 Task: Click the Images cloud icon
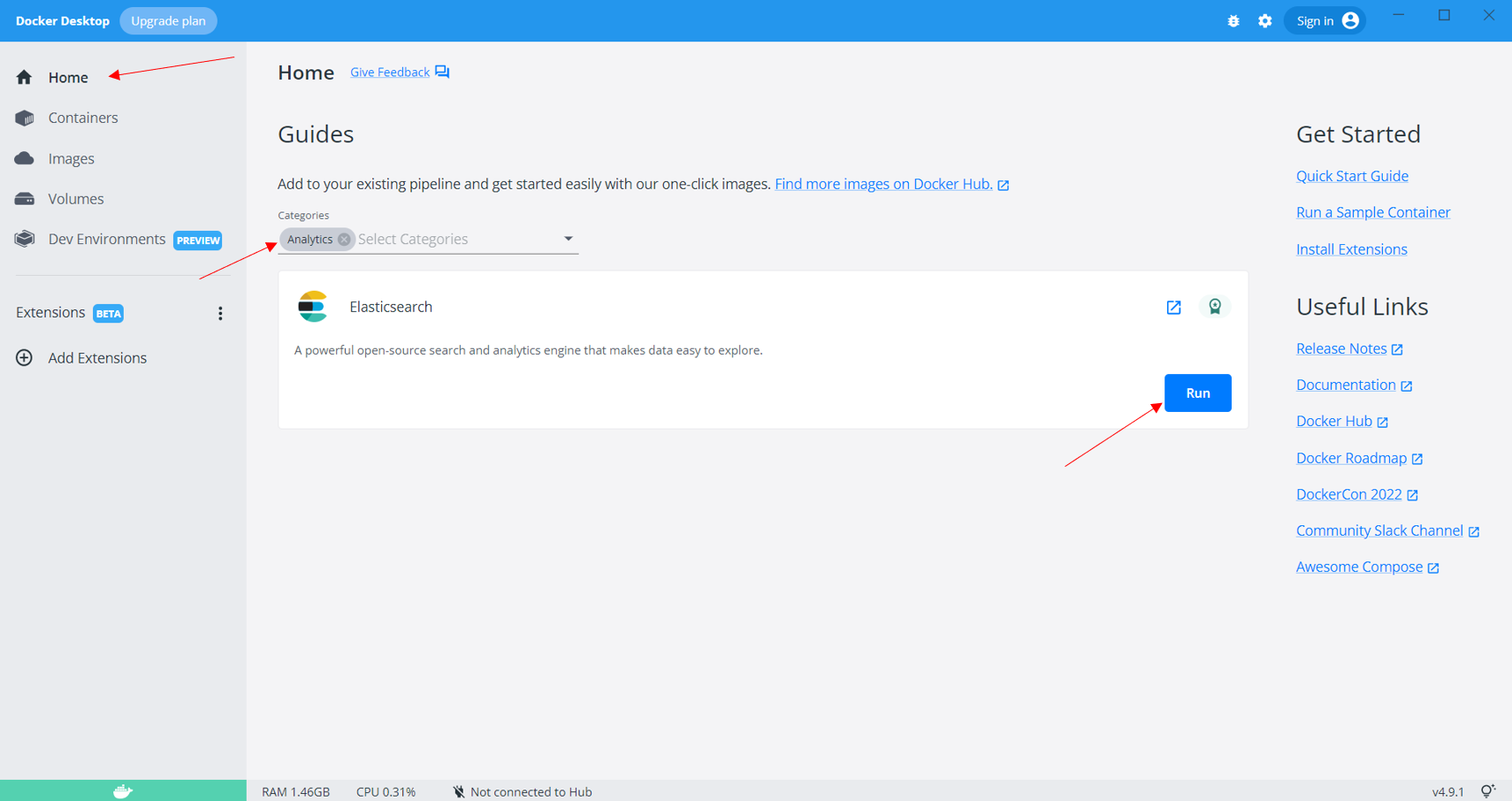pyautogui.click(x=24, y=158)
